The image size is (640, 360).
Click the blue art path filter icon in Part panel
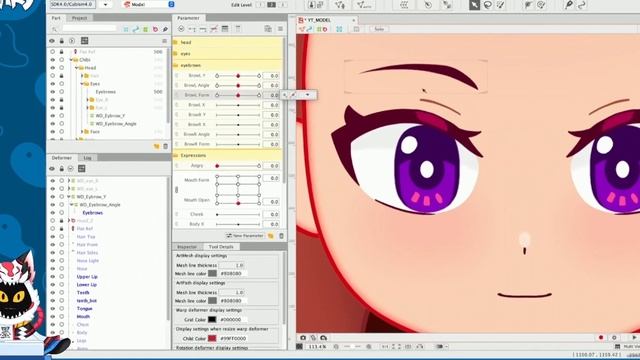[136, 29]
